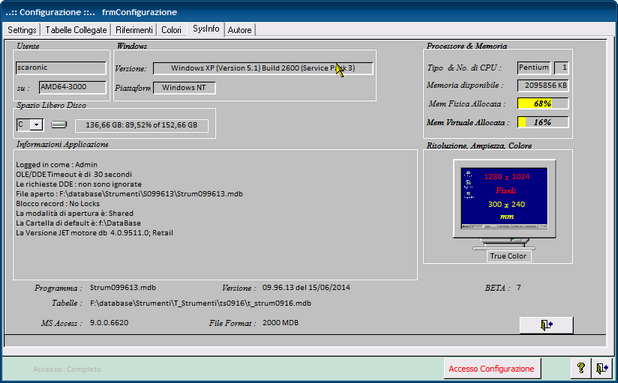Click 'La modalità di apertura è: Shared'
This screenshot has height=383, width=618.
74,213
